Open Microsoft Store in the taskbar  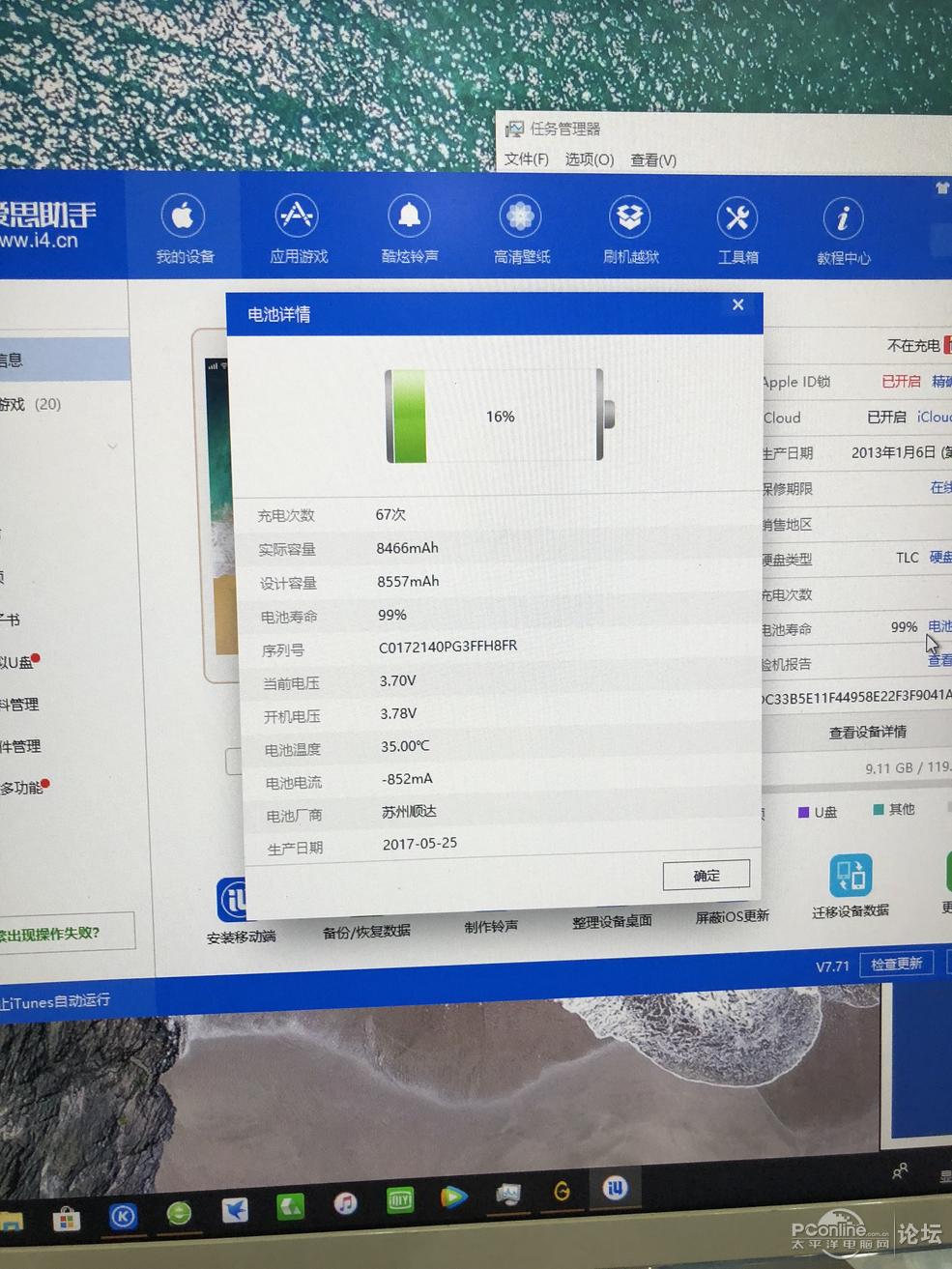pos(66,1219)
